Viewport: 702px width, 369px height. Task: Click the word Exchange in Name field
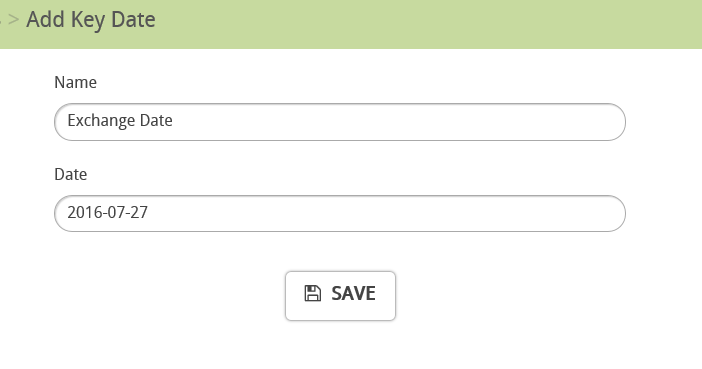tap(101, 121)
